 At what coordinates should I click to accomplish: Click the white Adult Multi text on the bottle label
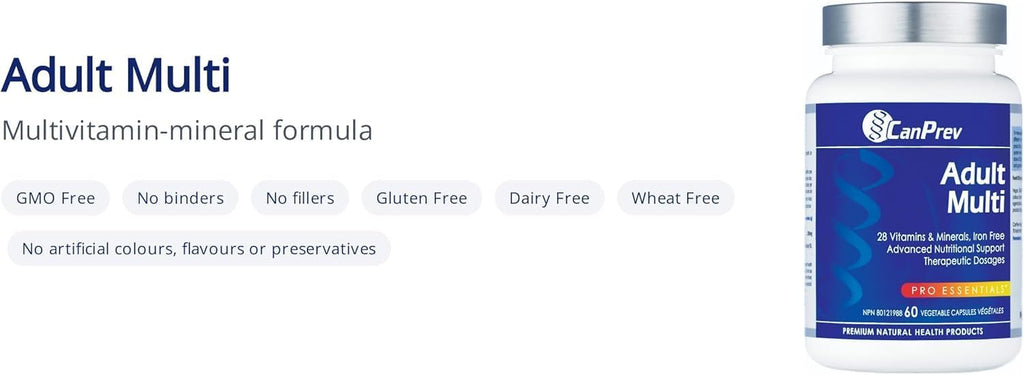(x=972, y=188)
